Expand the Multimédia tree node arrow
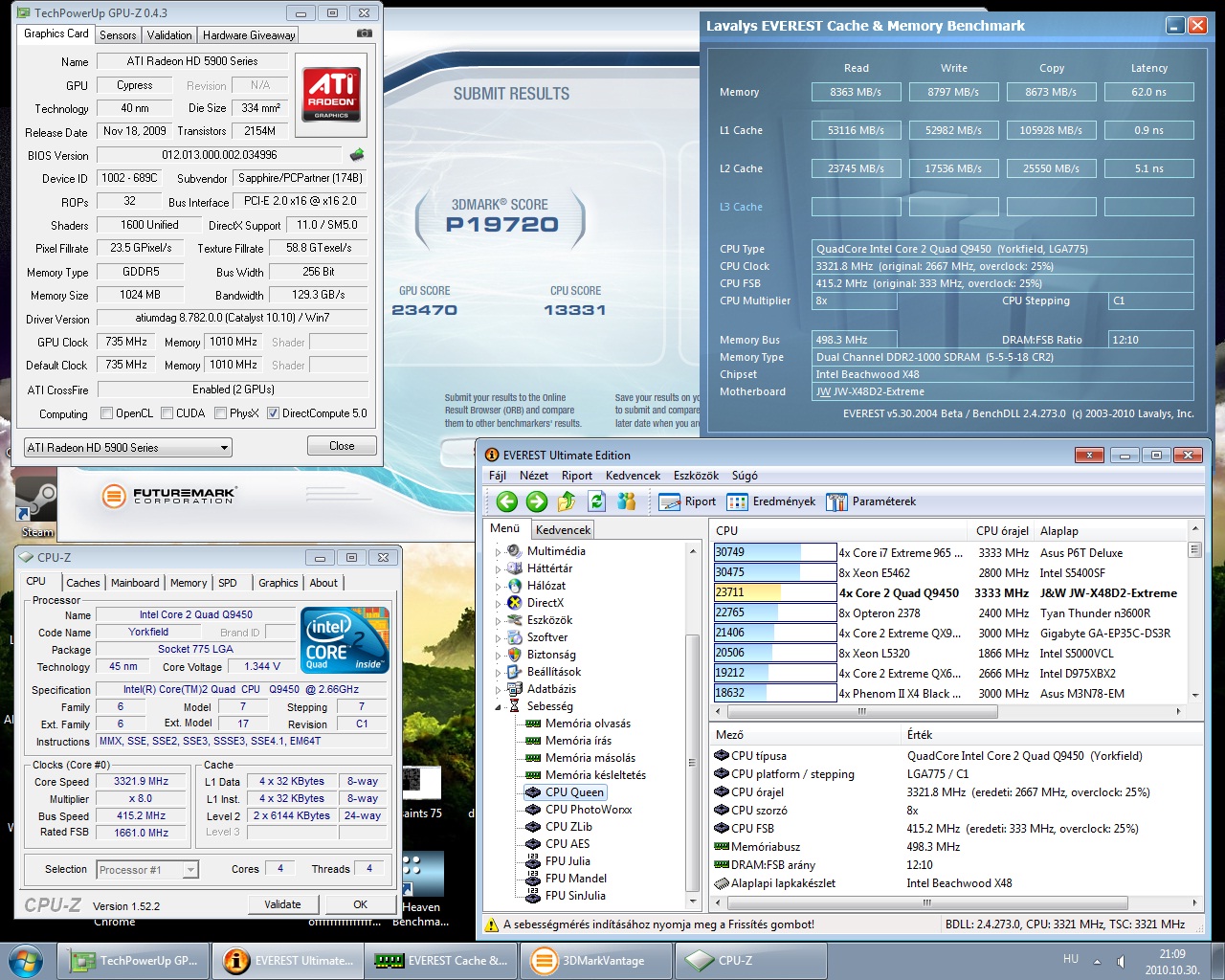Screen dimensions: 1225x980 [498, 552]
